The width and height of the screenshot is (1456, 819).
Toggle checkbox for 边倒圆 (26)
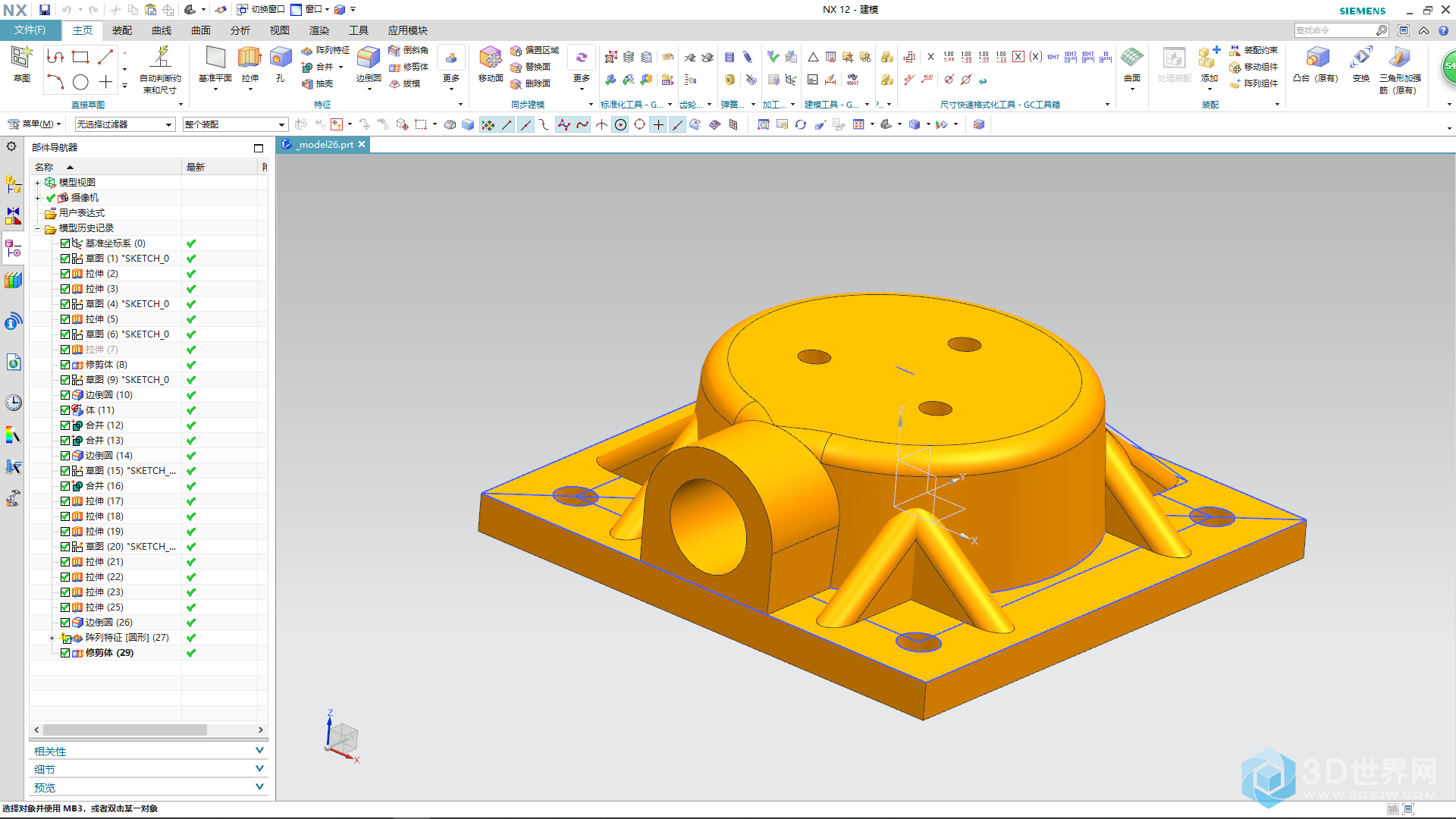click(65, 623)
